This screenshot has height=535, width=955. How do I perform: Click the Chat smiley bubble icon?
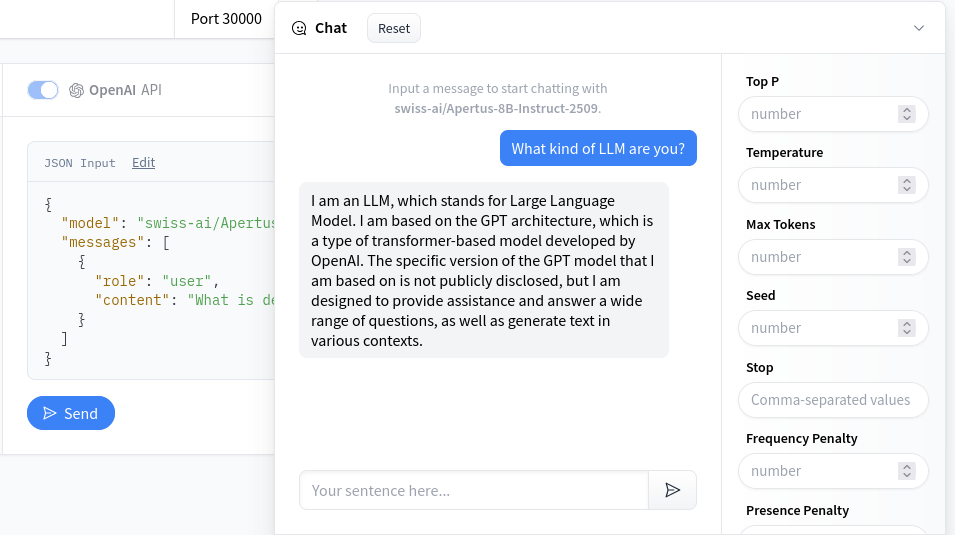coord(299,28)
